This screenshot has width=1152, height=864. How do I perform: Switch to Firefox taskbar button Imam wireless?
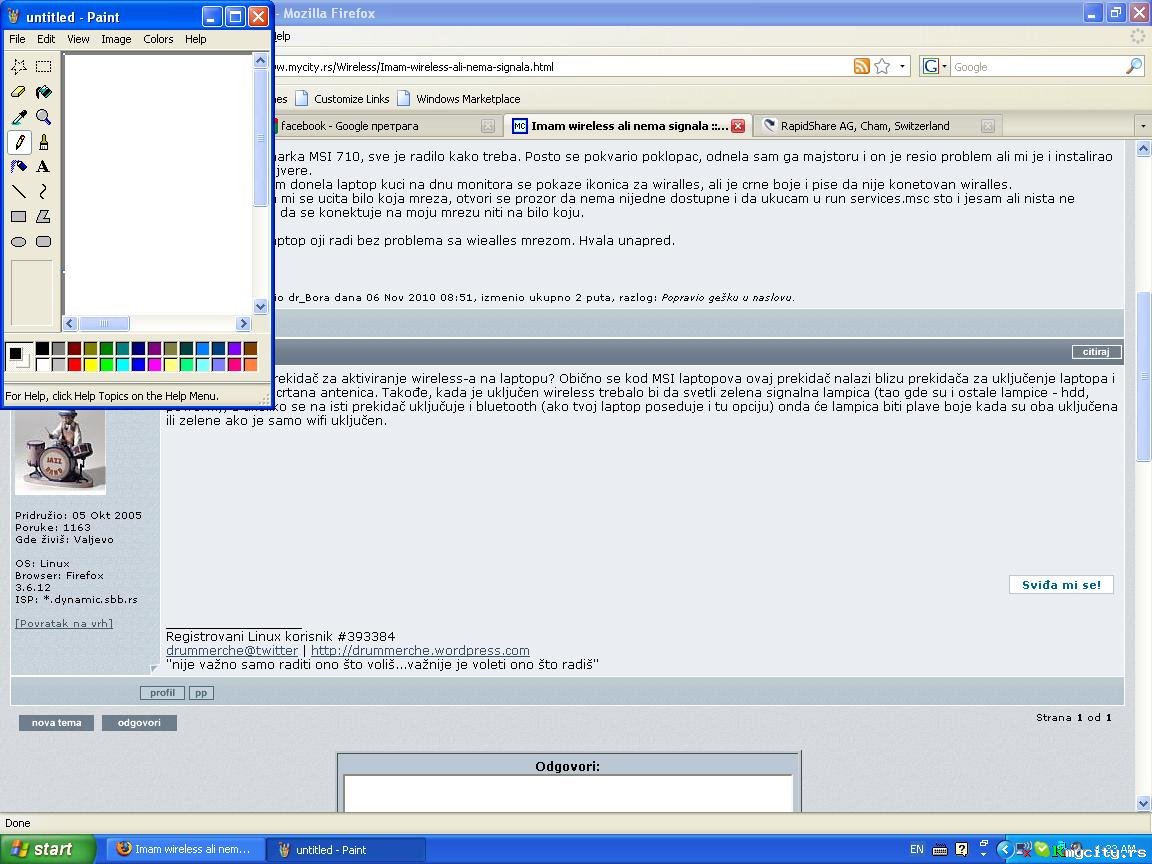tap(185, 849)
